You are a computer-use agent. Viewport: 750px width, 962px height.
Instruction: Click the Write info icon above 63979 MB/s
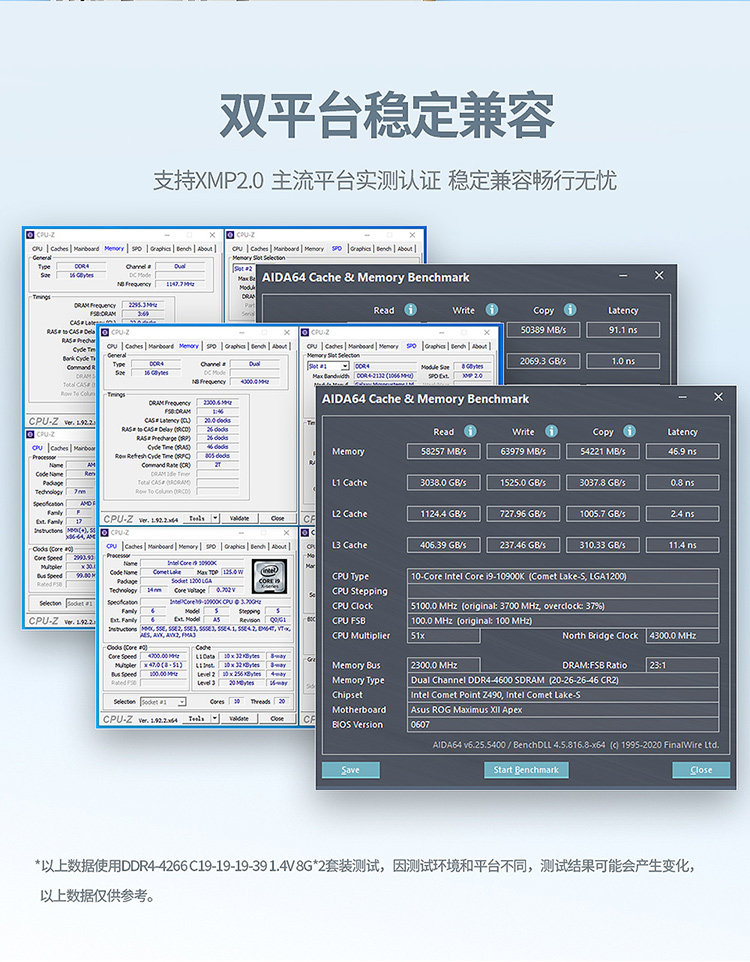(551, 431)
